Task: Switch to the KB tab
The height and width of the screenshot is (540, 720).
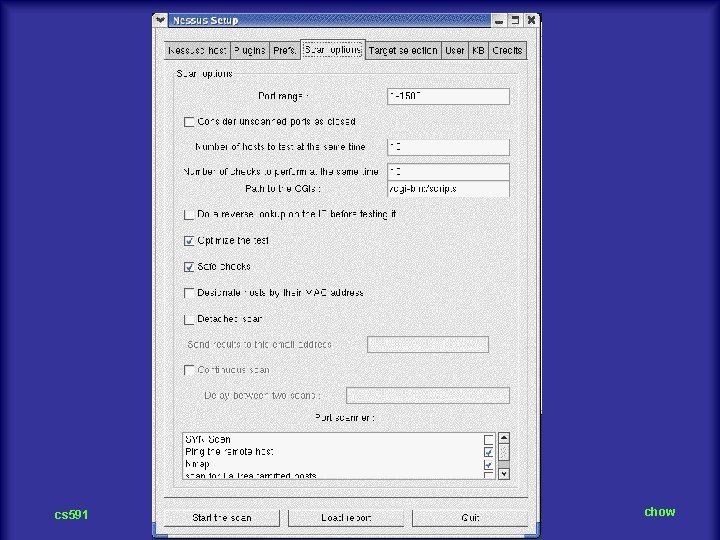Action: coord(478,51)
